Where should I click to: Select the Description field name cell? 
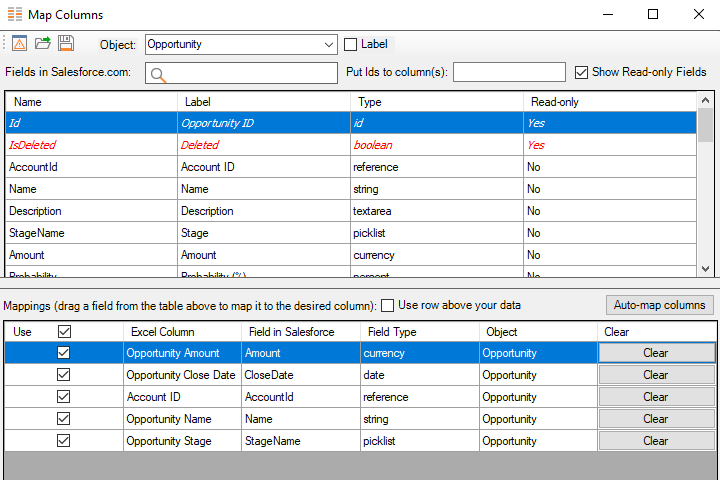91,211
